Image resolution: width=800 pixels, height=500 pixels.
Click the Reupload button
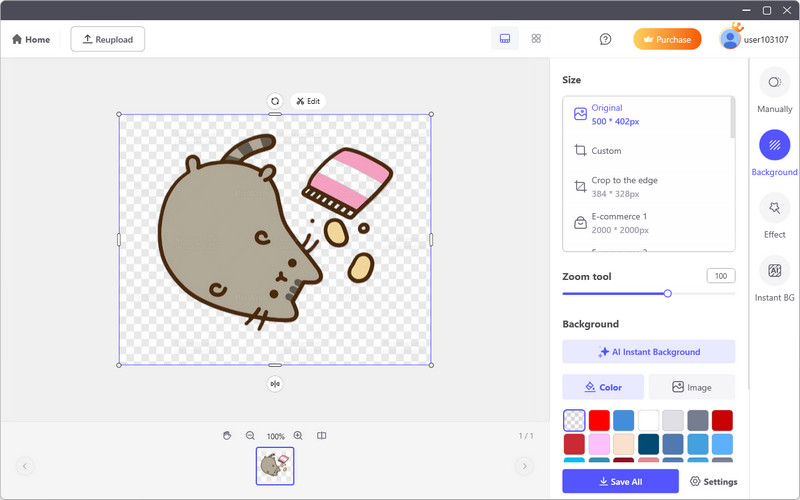point(108,39)
